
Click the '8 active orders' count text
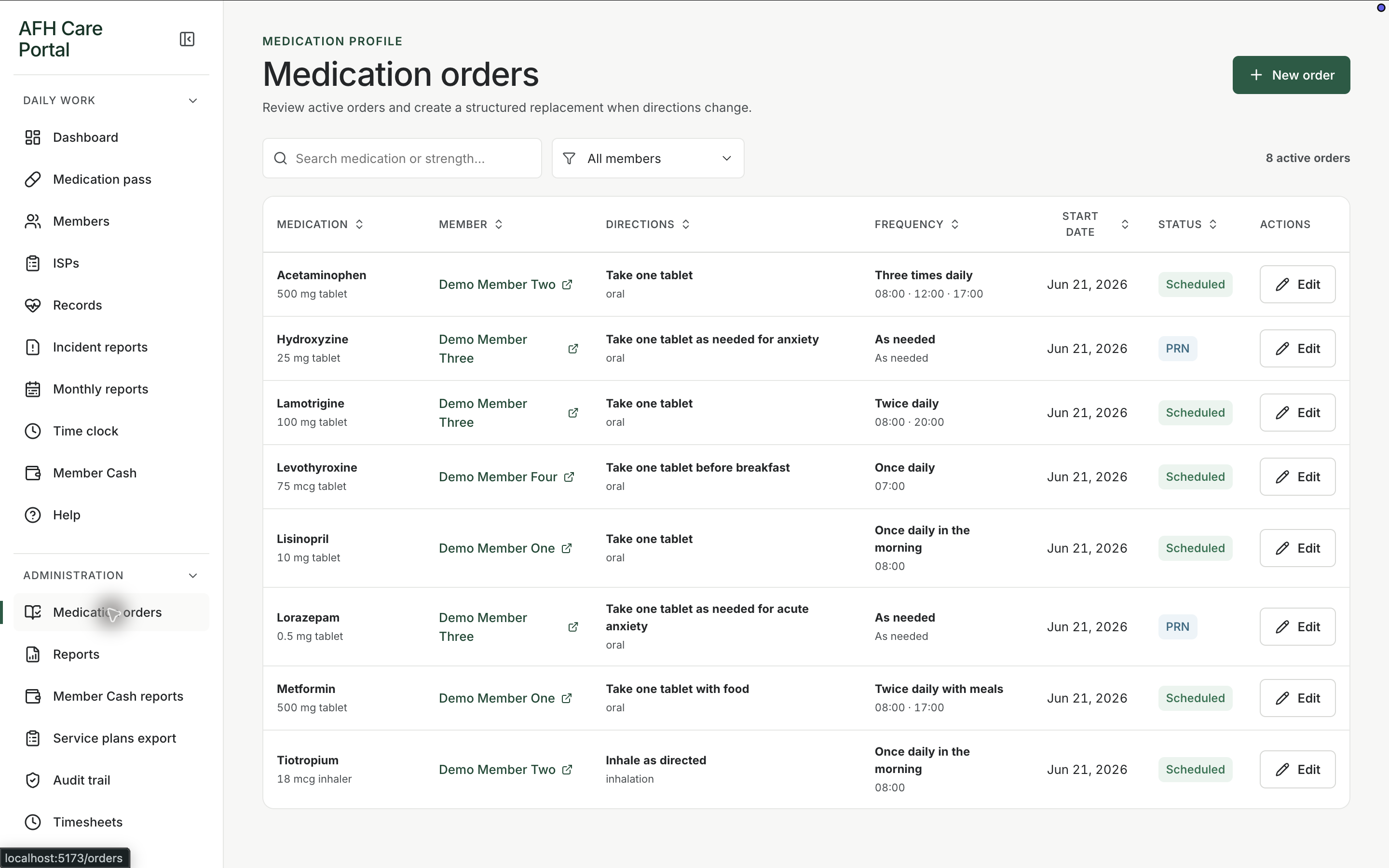click(1307, 158)
